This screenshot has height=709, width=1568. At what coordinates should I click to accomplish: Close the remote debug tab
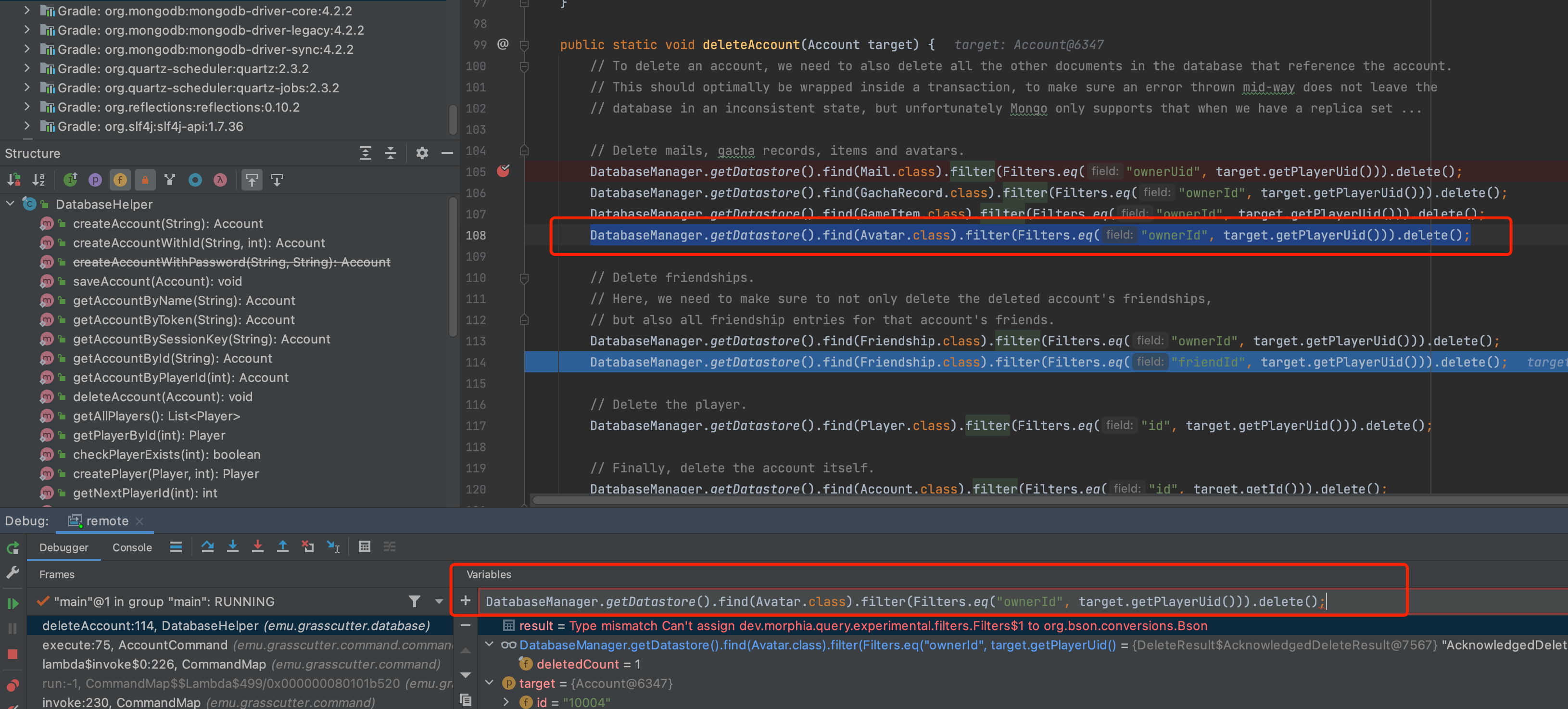tap(140, 521)
